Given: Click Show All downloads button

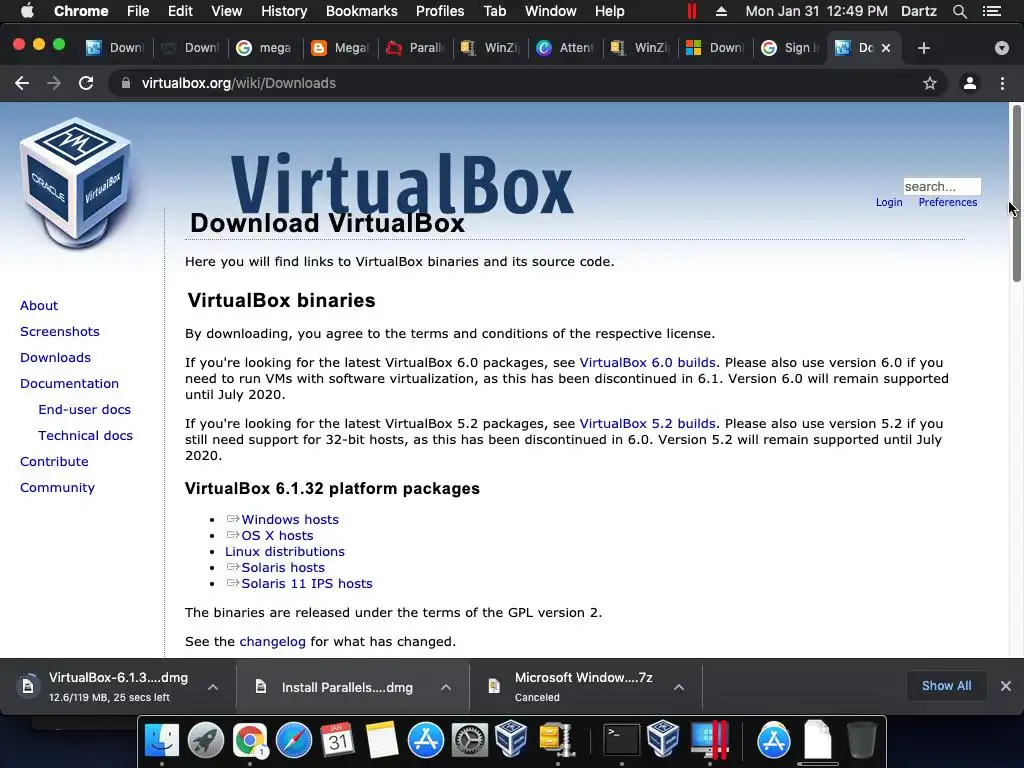Looking at the screenshot, I should click(946, 686).
